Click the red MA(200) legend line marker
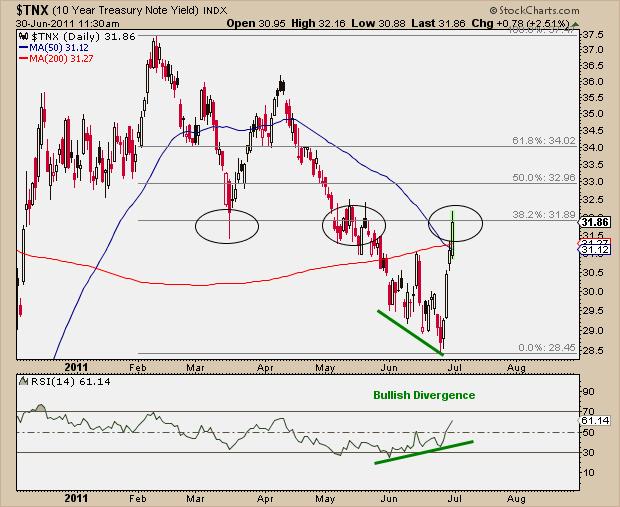620x507 pixels. pos(24,59)
